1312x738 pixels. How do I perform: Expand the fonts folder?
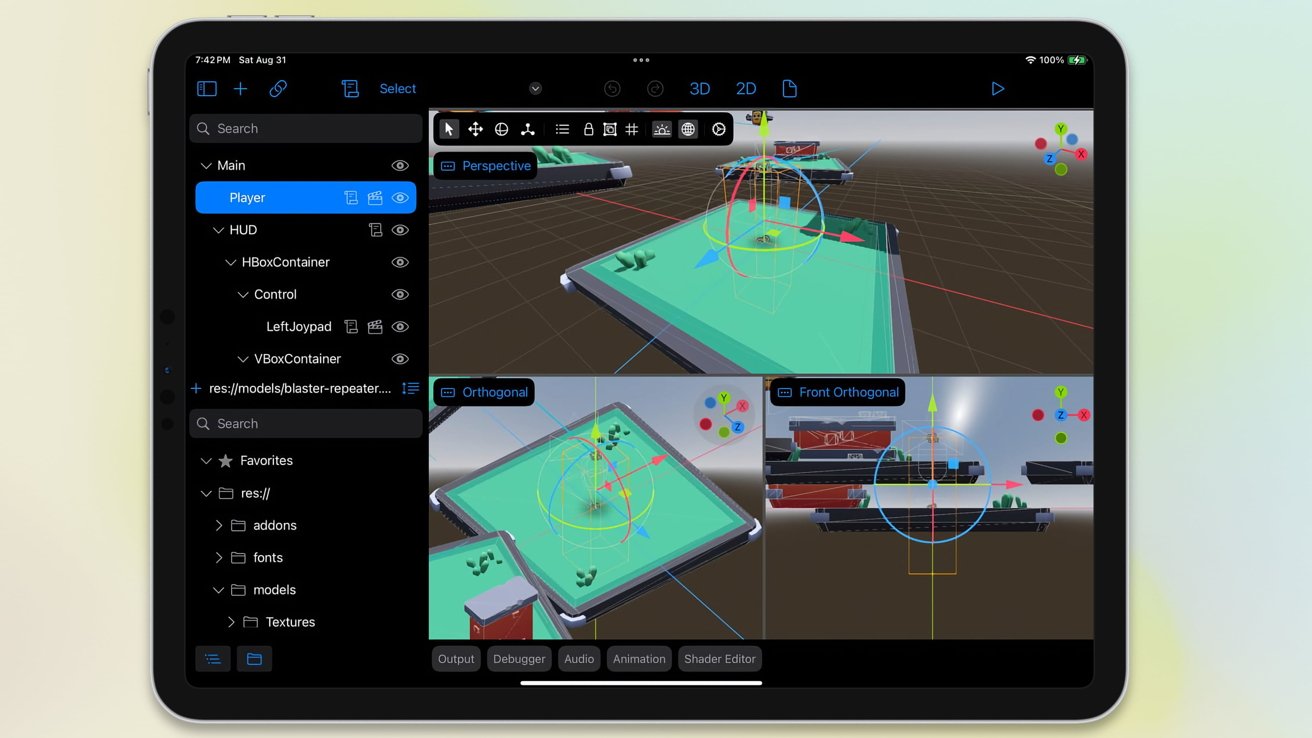click(x=219, y=558)
